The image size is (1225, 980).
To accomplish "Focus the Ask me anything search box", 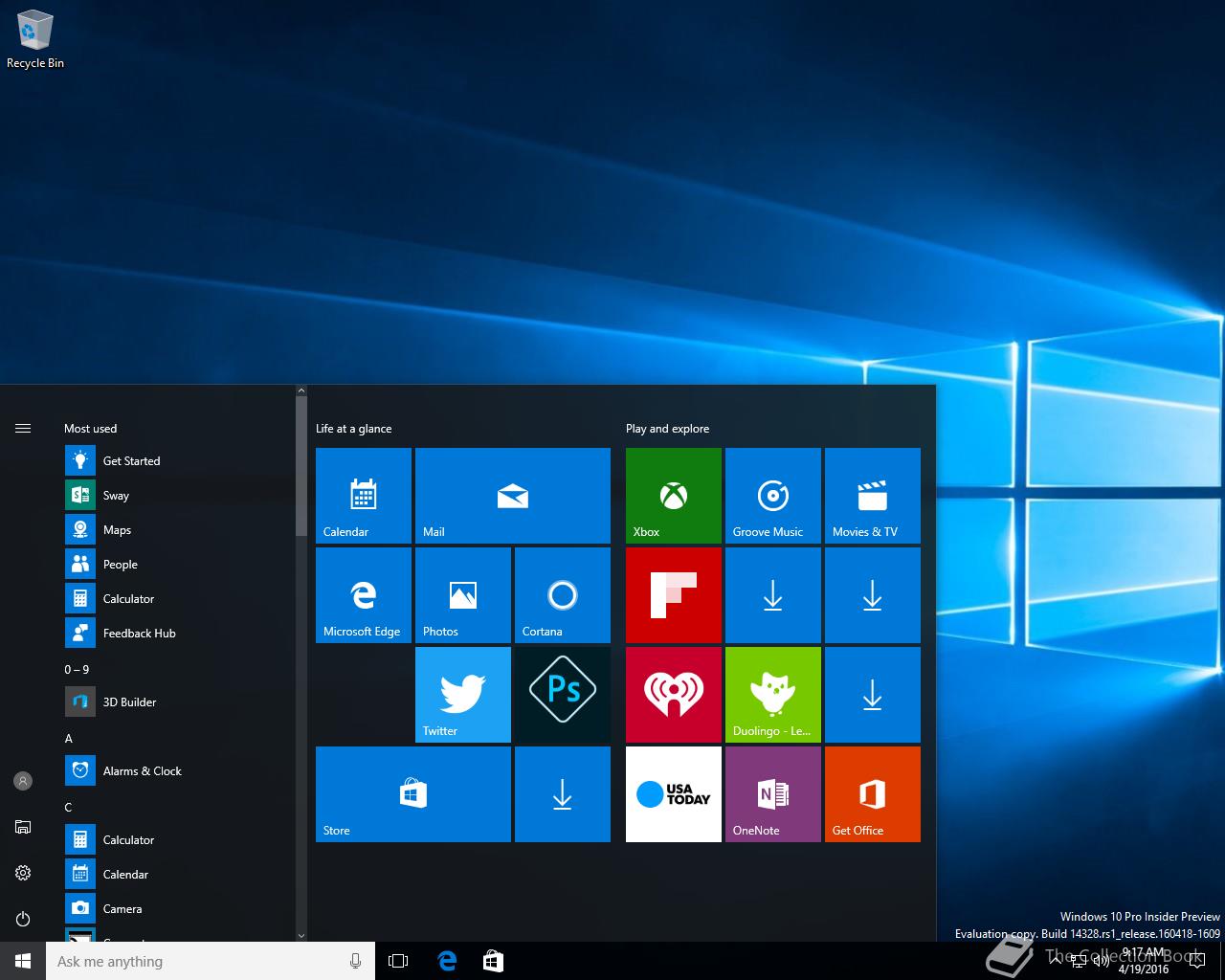I will pos(196,961).
